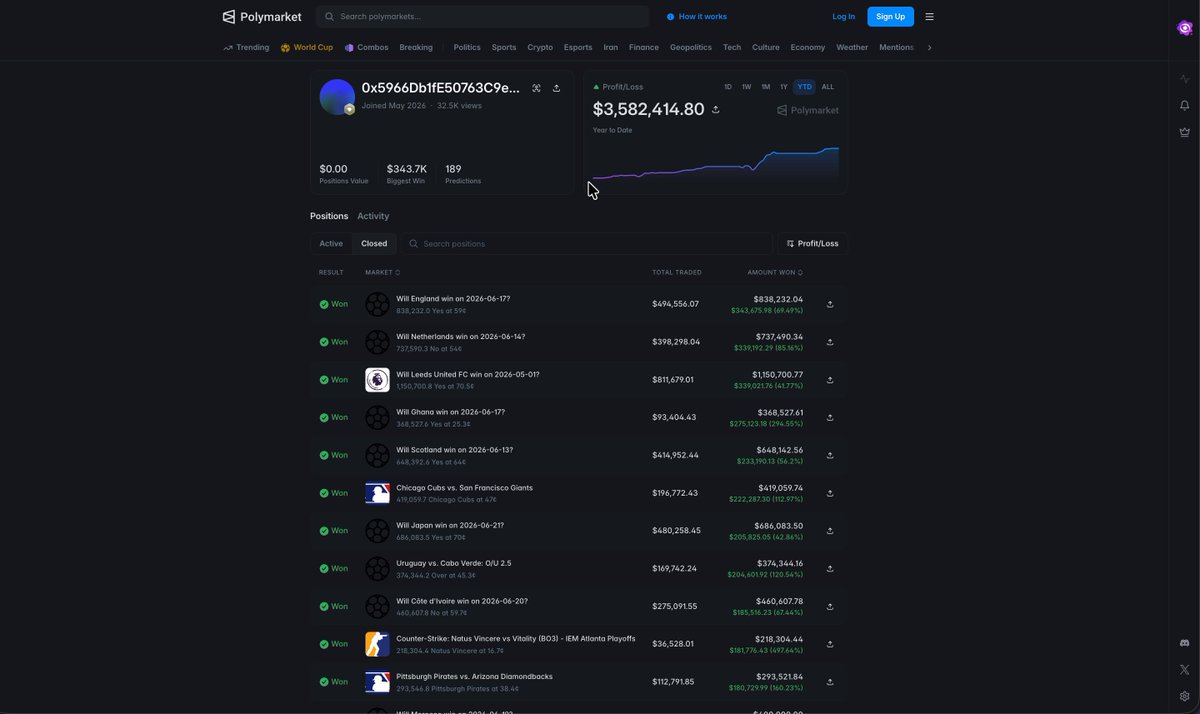
Task: Open the settings gear in right sidebar
Action: (1185, 696)
